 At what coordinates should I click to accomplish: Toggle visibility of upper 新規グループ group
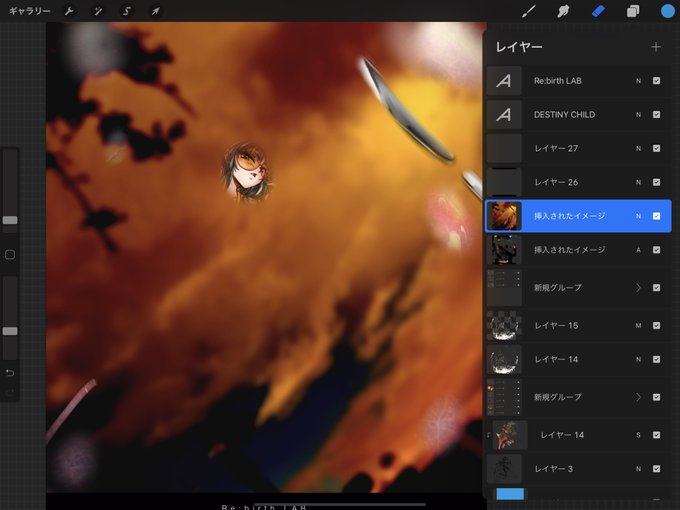(x=656, y=288)
